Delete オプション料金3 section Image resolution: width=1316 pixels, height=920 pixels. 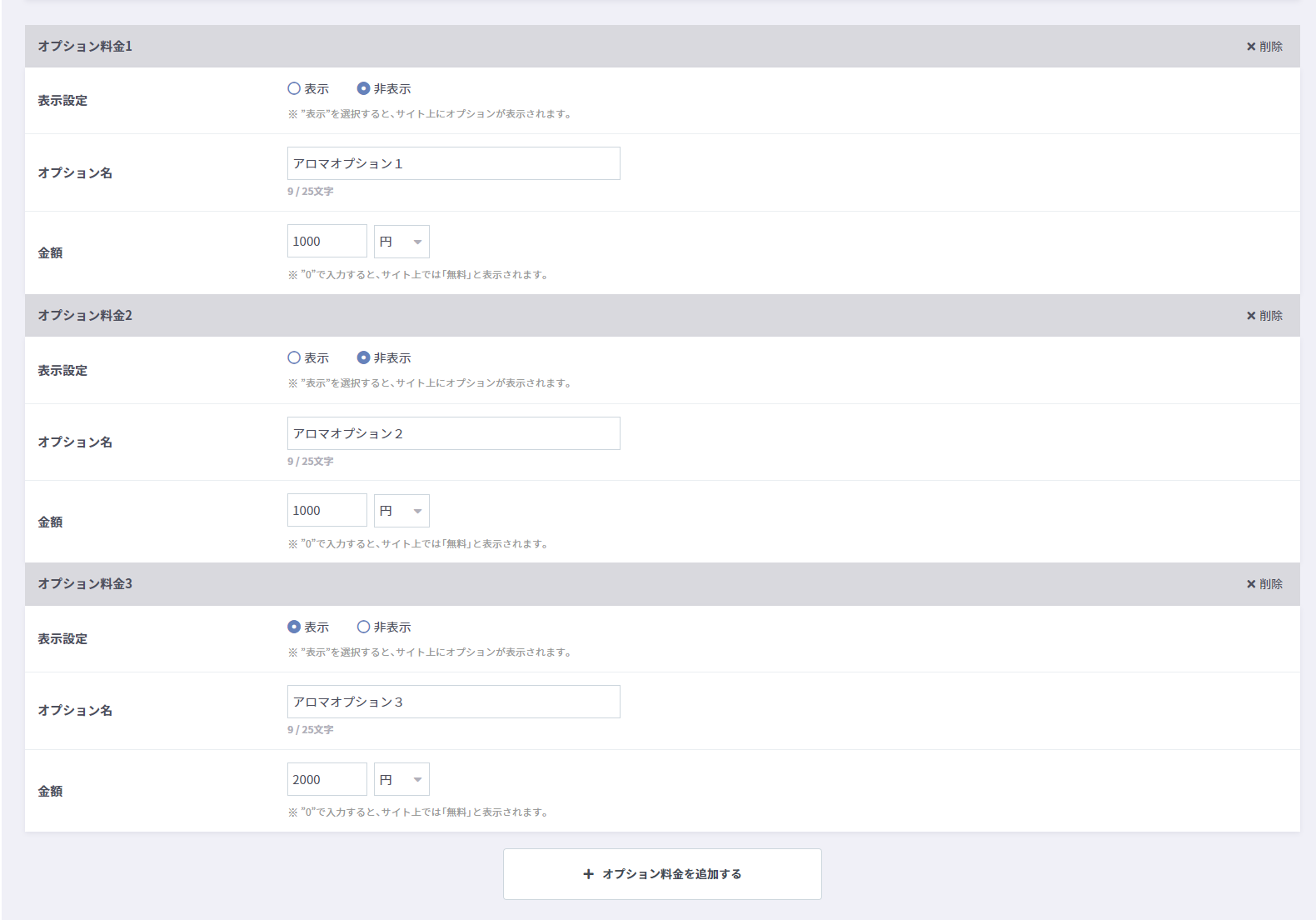coord(1264,584)
